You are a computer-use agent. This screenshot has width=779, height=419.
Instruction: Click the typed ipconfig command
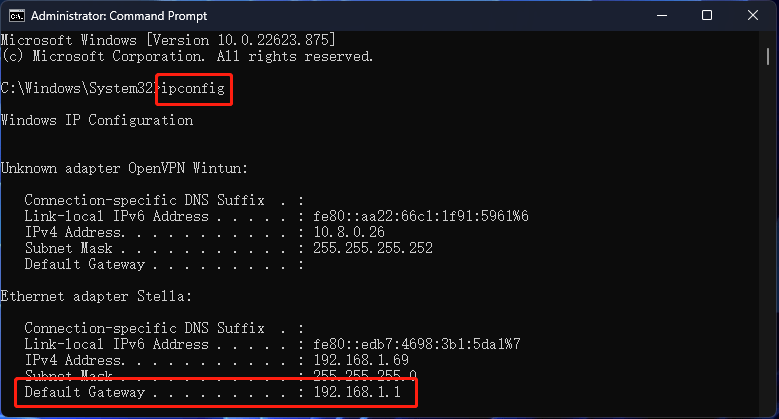click(x=194, y=89)
